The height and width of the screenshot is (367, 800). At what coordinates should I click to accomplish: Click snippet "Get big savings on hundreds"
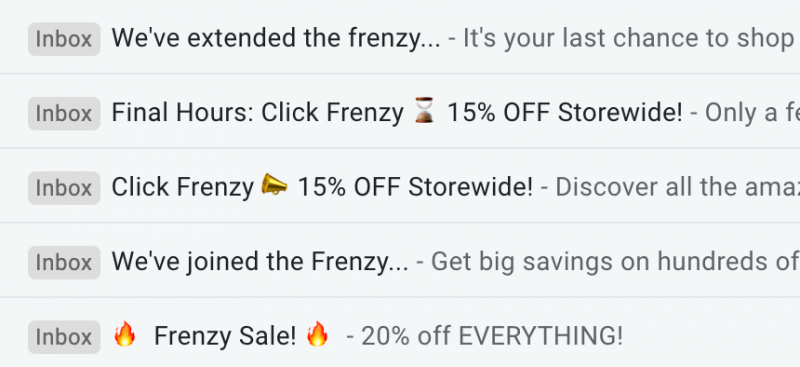coord(615,262)
